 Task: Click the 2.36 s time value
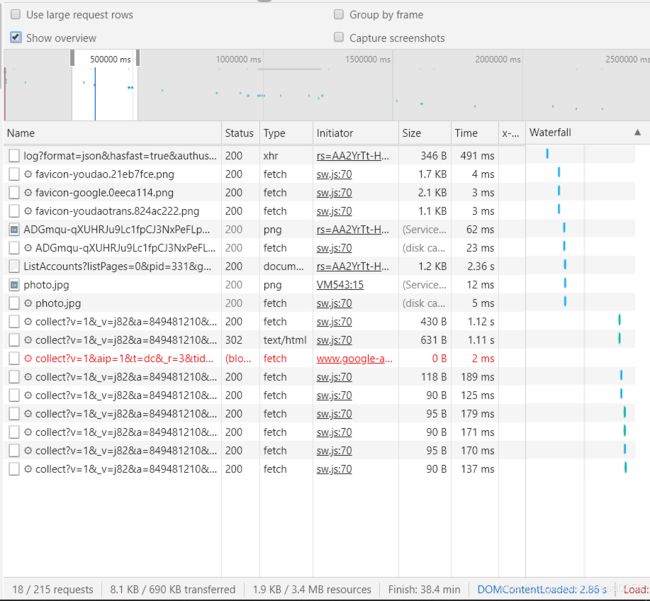(480, 266)
